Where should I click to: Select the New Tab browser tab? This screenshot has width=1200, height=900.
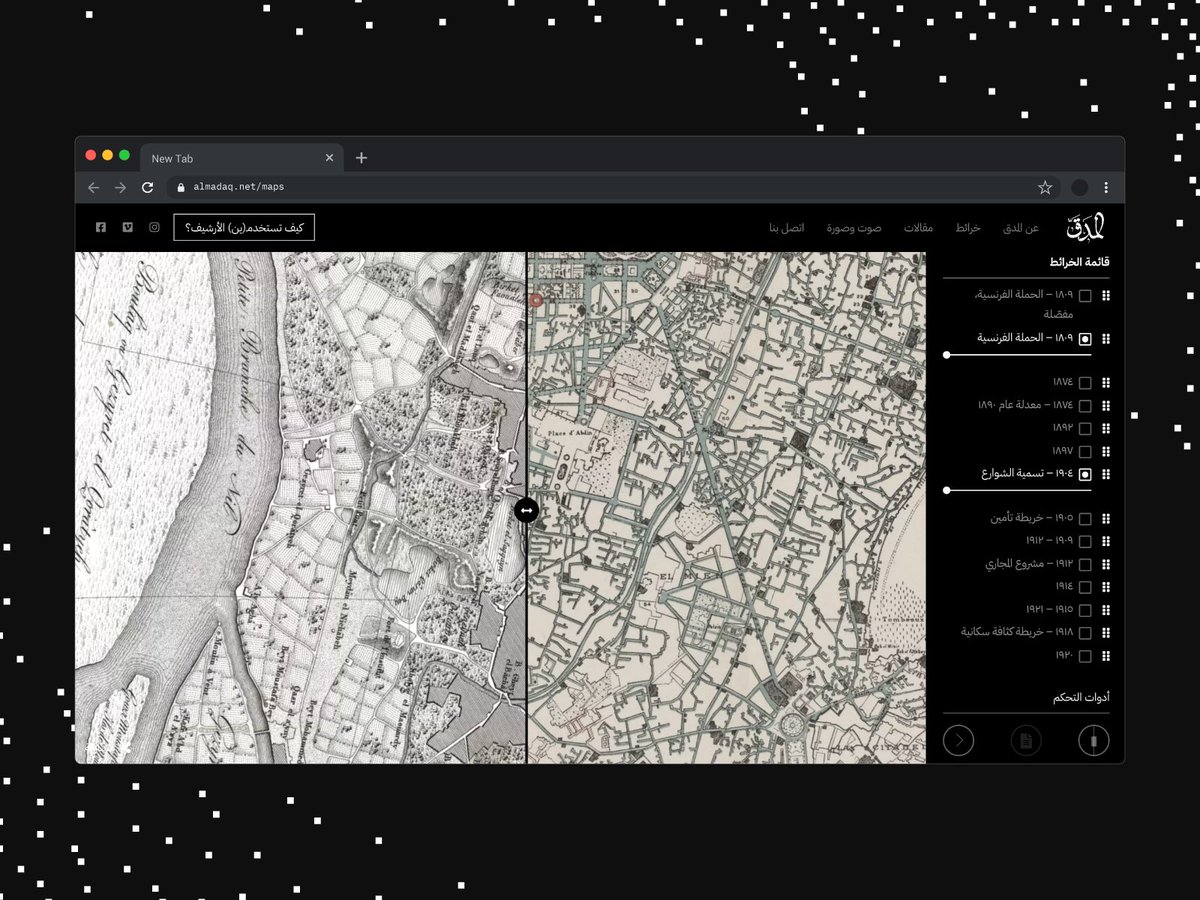(242, 158)
